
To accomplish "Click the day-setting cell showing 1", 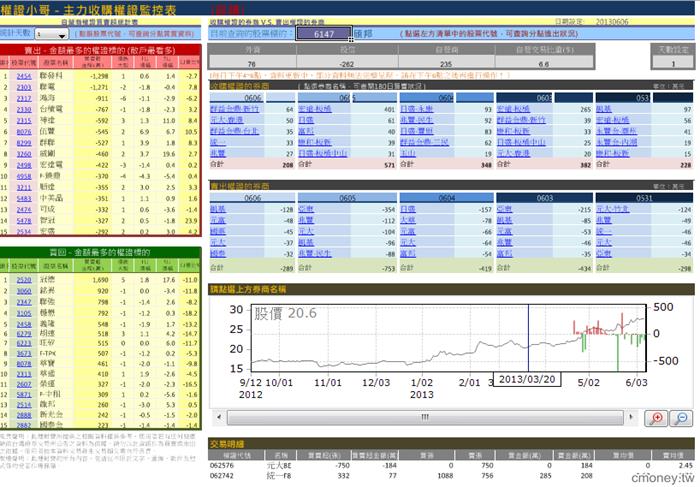I will point(673,63).
